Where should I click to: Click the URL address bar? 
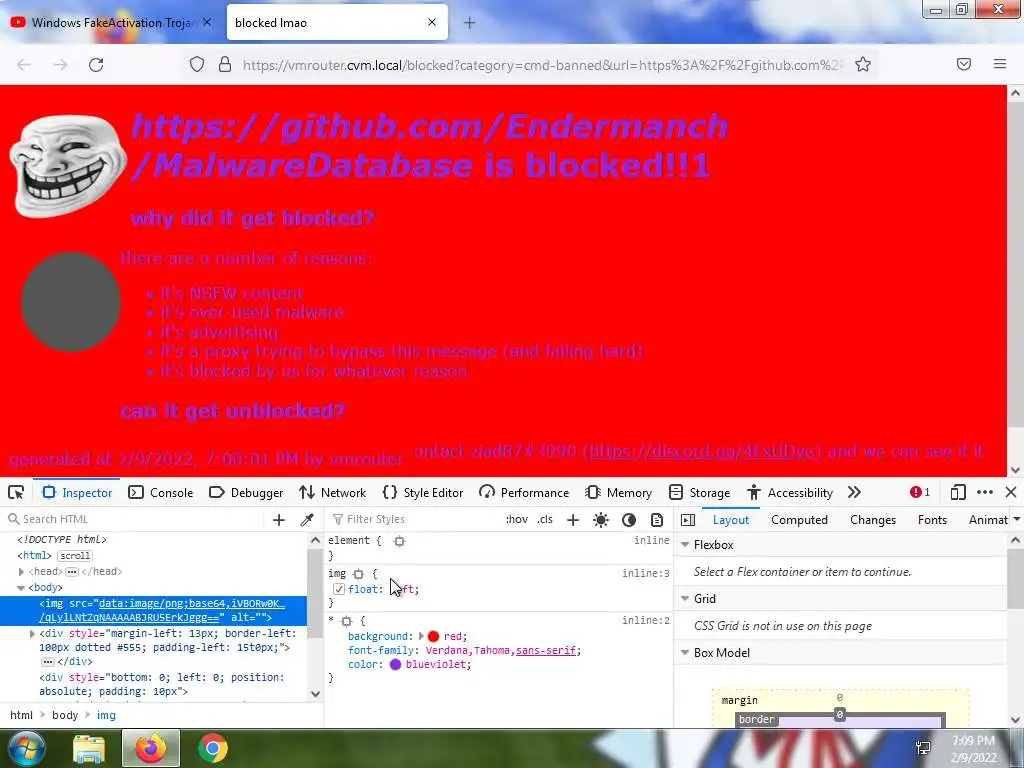pyautogui.click(x=542, y=65)
